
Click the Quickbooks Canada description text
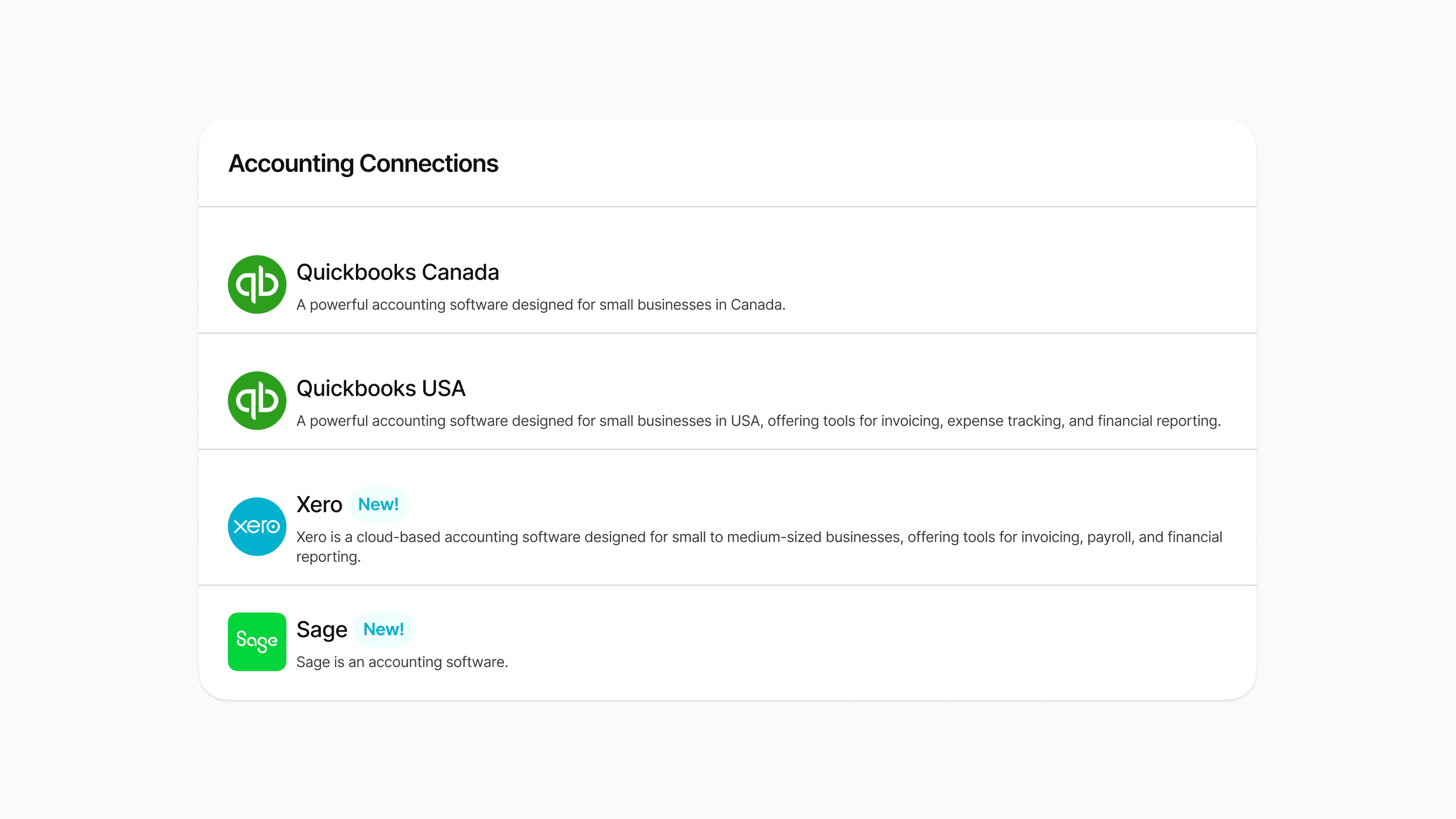(541, 305)
